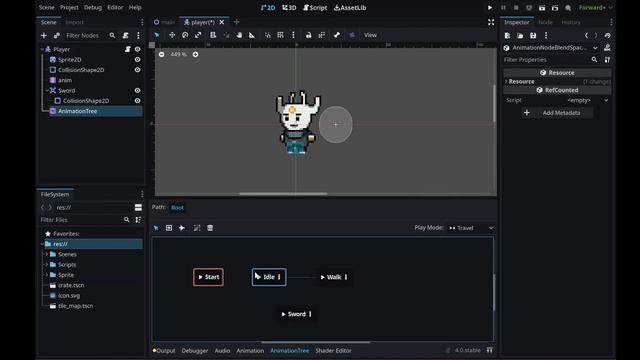Click the Instantiate Child Scene link icon
This screenshot has height=360, width=640.
tap(57, 36)
